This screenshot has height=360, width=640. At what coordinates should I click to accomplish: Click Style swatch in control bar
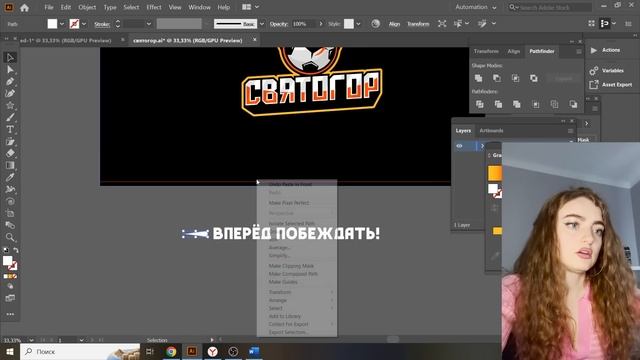coord(349,24)
